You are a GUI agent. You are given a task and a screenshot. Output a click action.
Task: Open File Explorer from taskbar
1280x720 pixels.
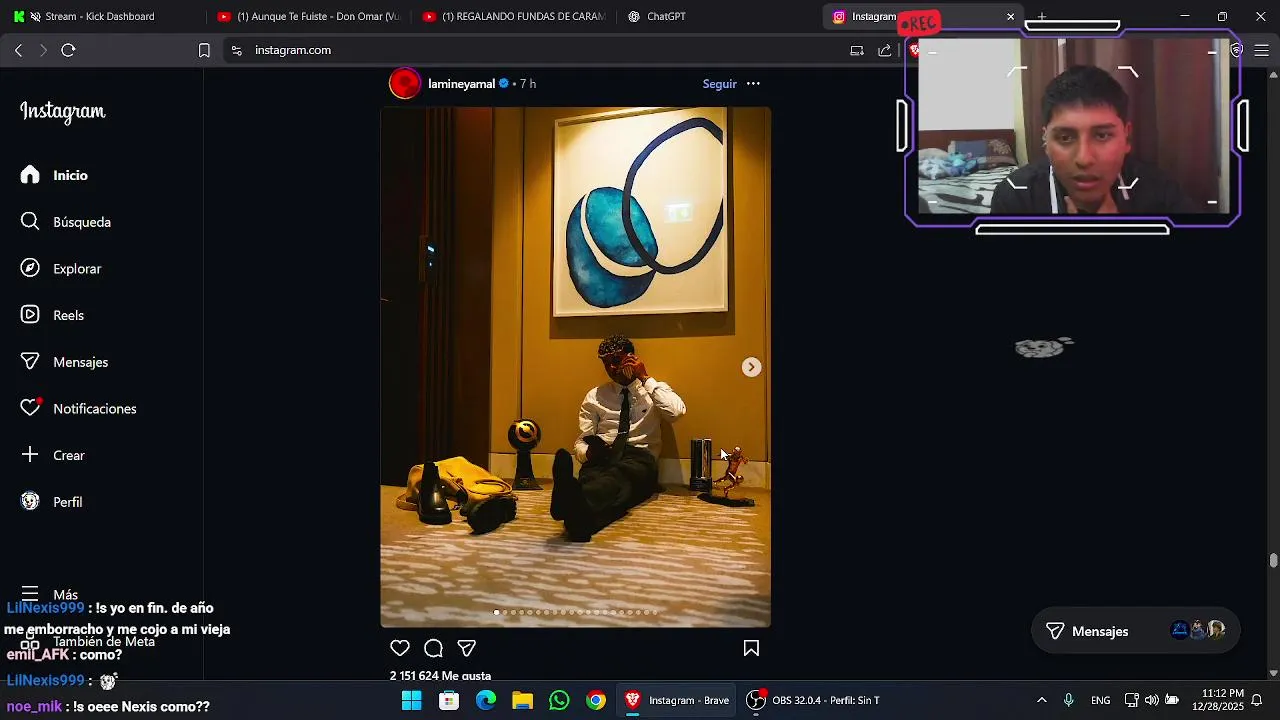click(x=522, y=700)
